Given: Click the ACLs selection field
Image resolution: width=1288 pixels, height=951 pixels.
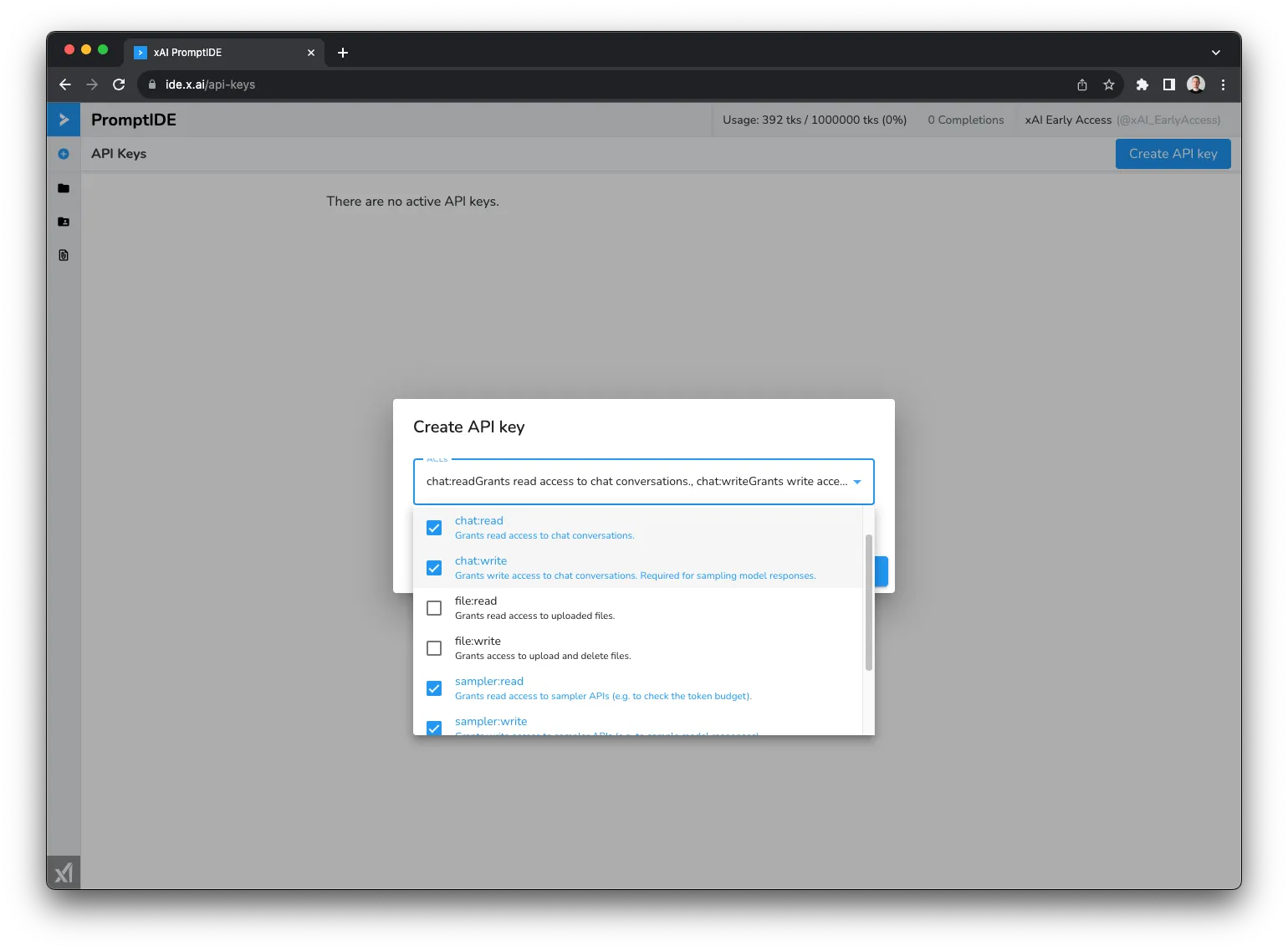Looking at the screenshot, I should pos(644,482).
